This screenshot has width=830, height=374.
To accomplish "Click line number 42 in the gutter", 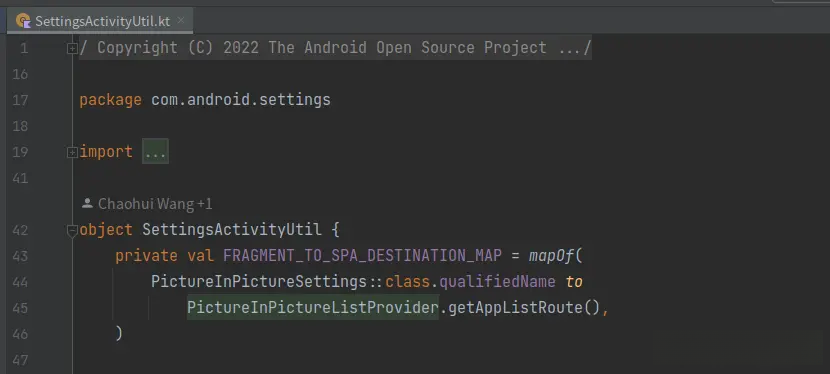I will [x=20, y=230].
